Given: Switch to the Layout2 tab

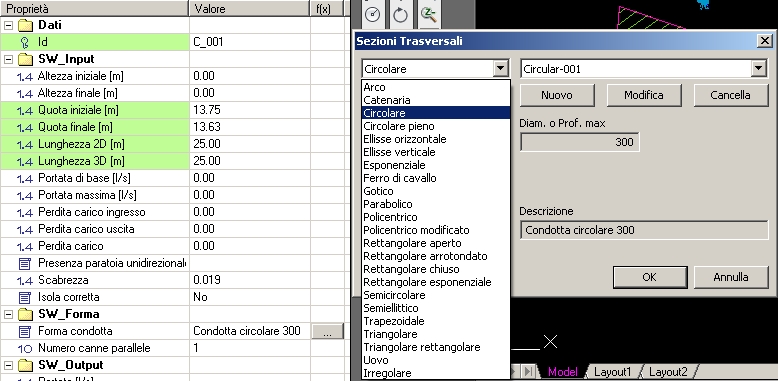Looking at the screenshot, I should click(668, 372).
